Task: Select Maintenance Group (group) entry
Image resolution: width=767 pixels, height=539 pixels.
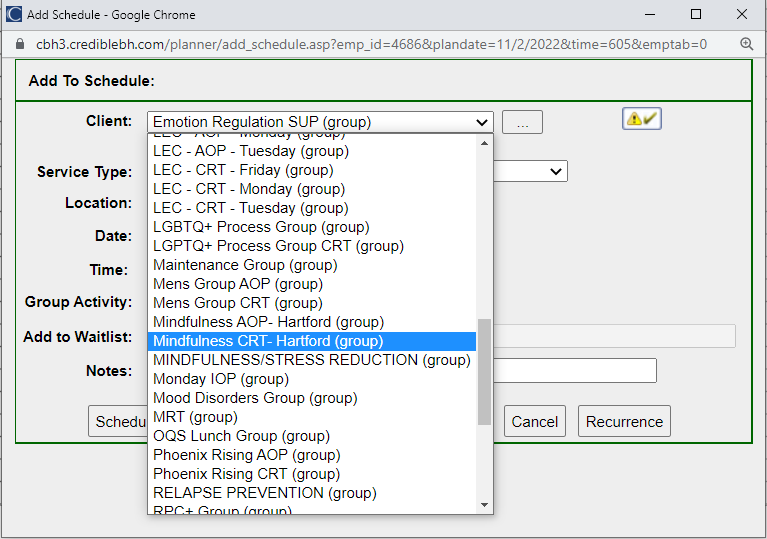Action: (245, 265)
